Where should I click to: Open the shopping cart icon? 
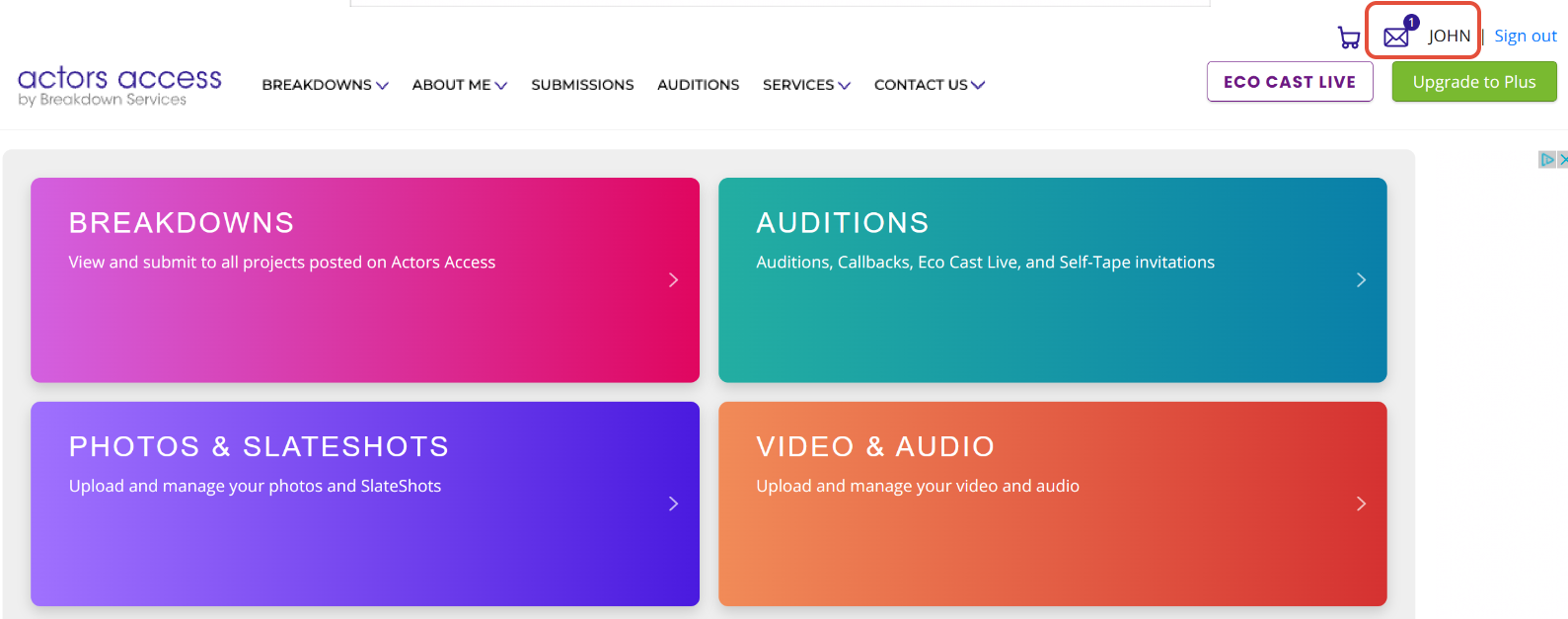(x=1348, y=38)
